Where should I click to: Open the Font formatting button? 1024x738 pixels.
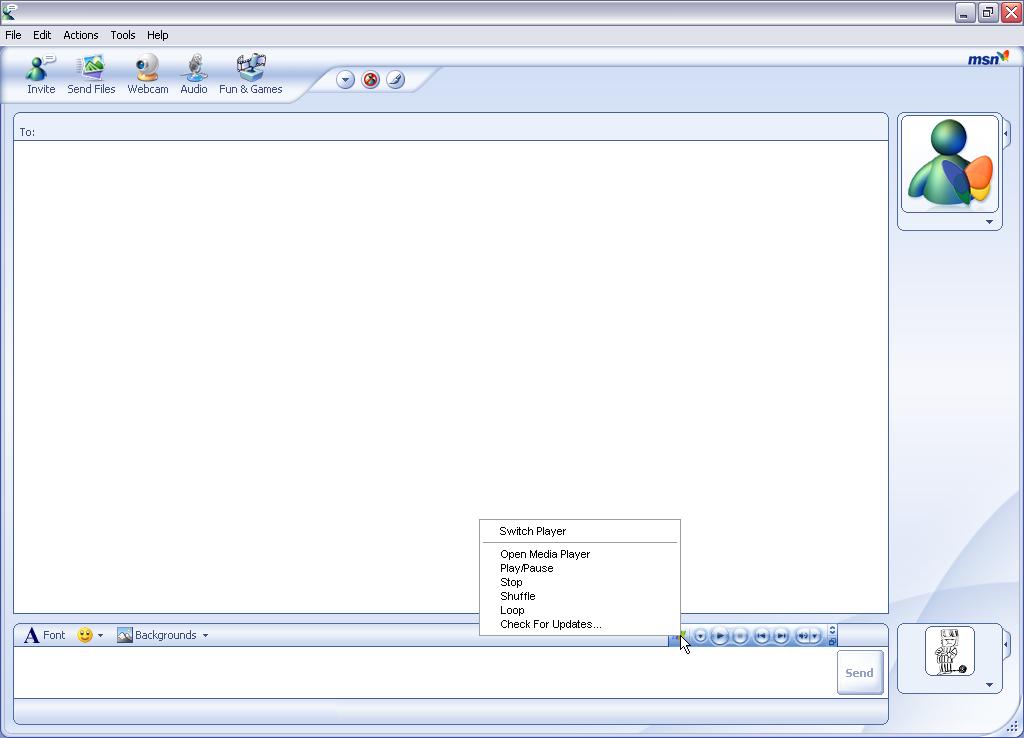[44, 635]
